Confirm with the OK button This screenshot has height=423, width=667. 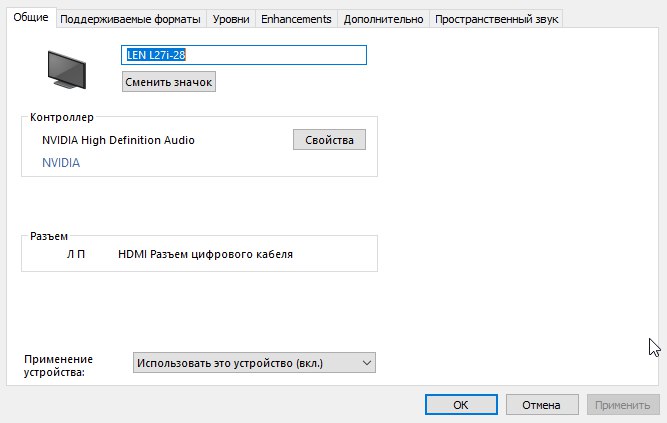tap(461, 405)
